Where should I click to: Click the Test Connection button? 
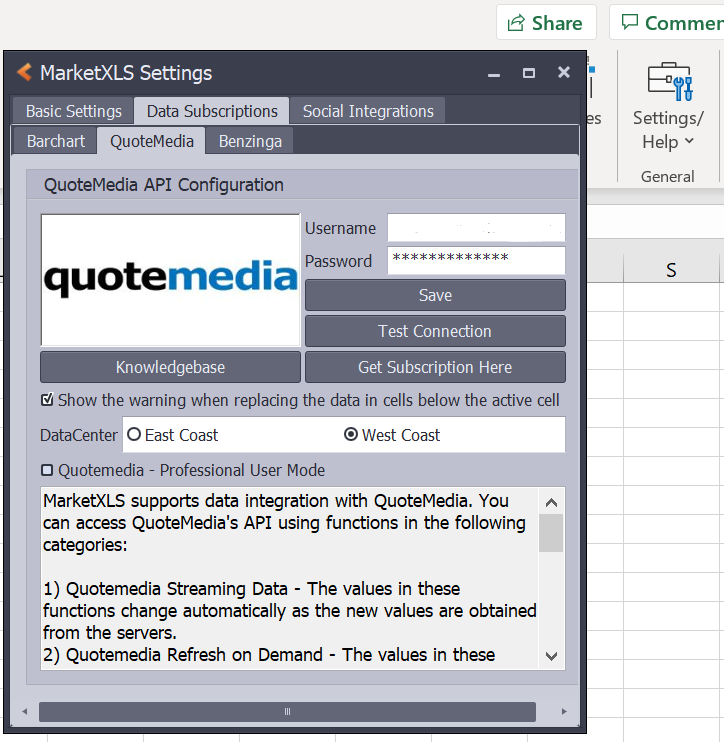click(x=435, y=331)
